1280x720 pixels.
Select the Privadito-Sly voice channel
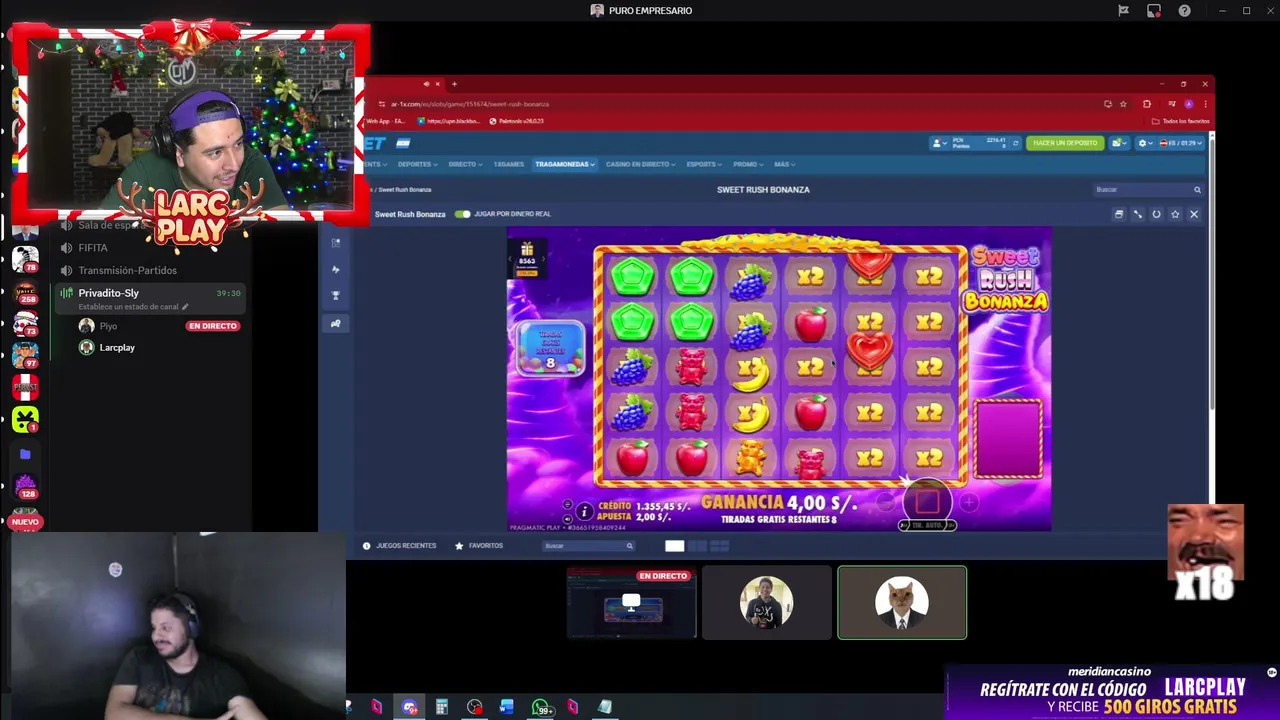[x=148, y=298]
